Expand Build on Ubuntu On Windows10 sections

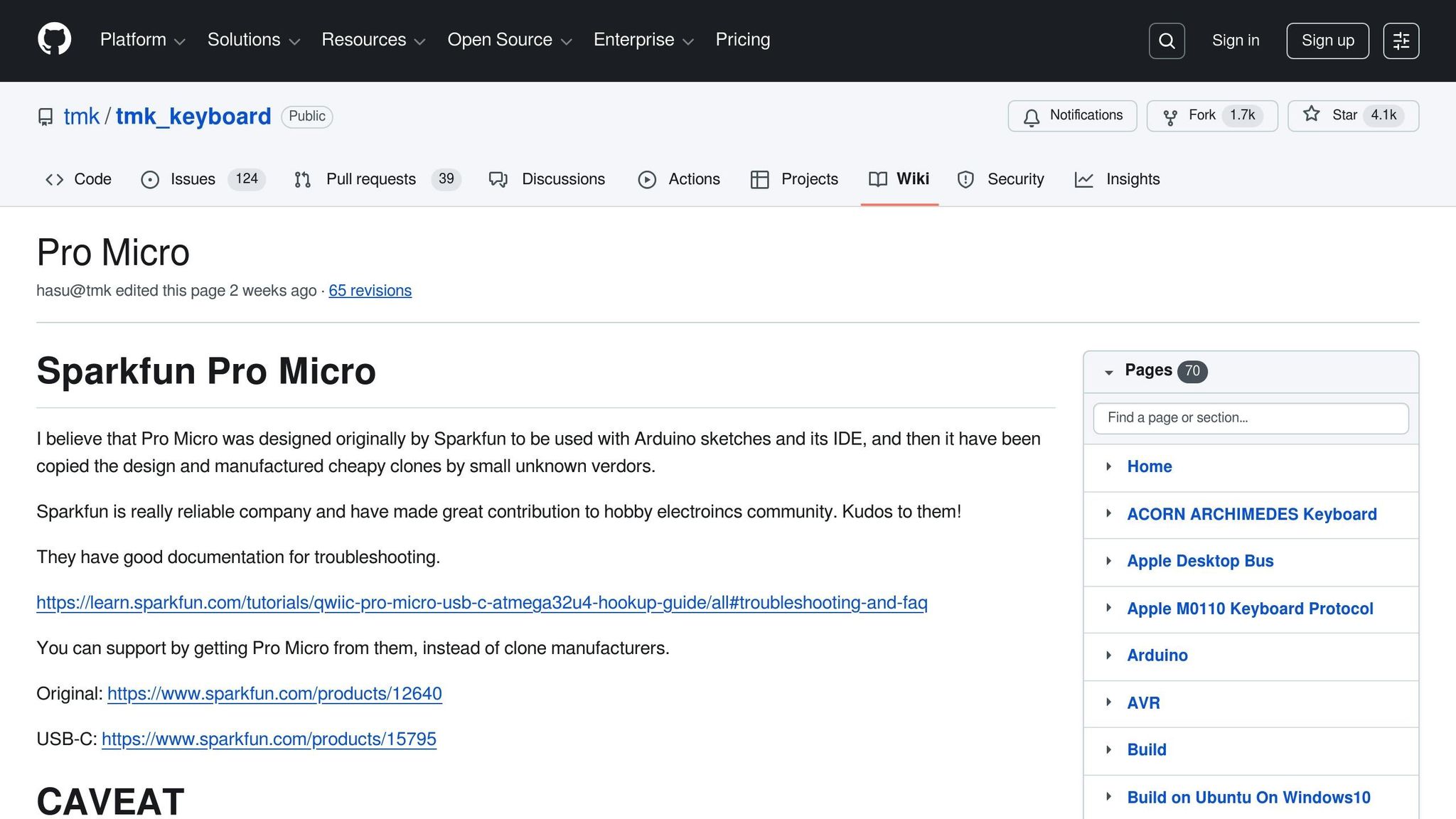1108,797
